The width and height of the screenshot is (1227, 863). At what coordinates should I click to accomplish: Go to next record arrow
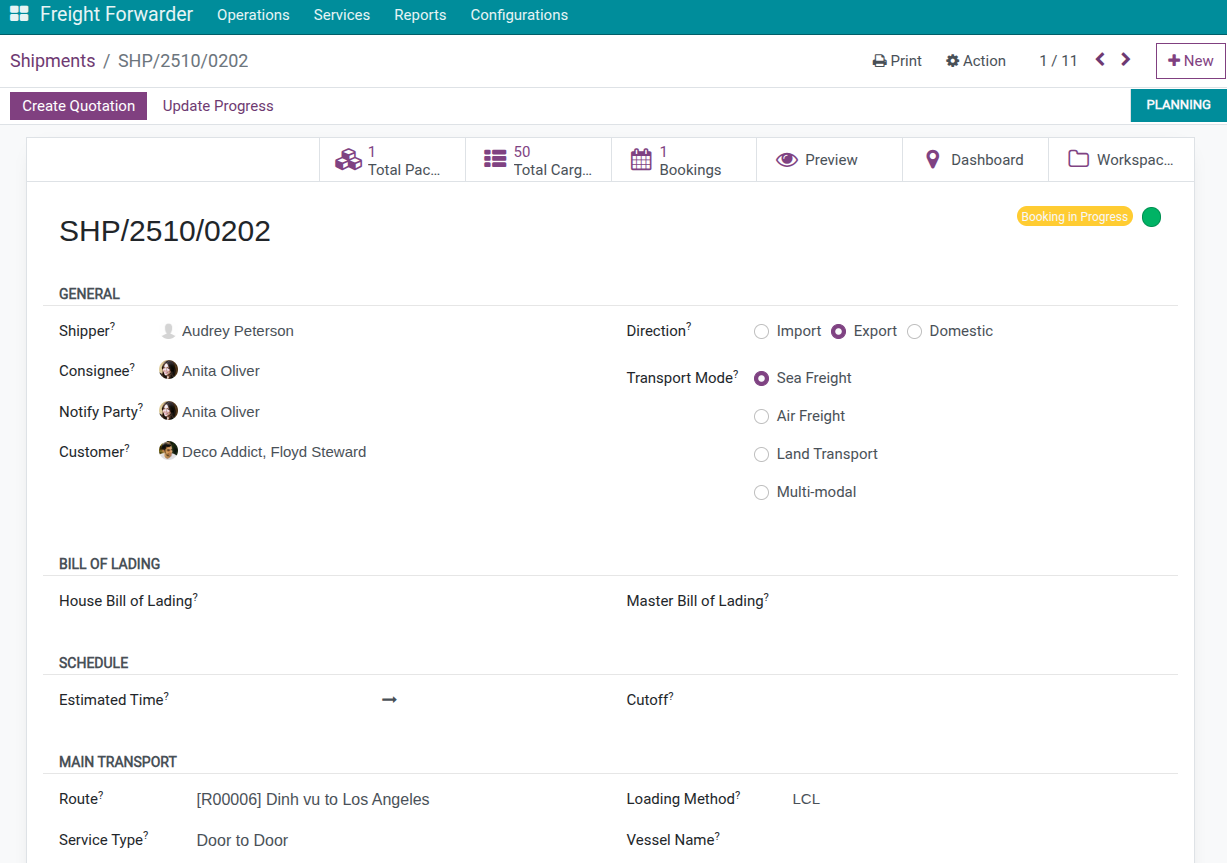pos(1126,60)
